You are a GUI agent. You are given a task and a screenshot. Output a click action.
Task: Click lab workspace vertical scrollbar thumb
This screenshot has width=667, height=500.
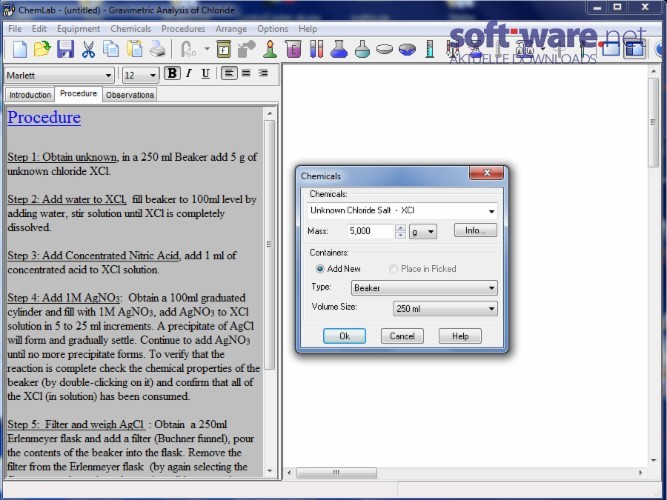click(x=653, y=123)
